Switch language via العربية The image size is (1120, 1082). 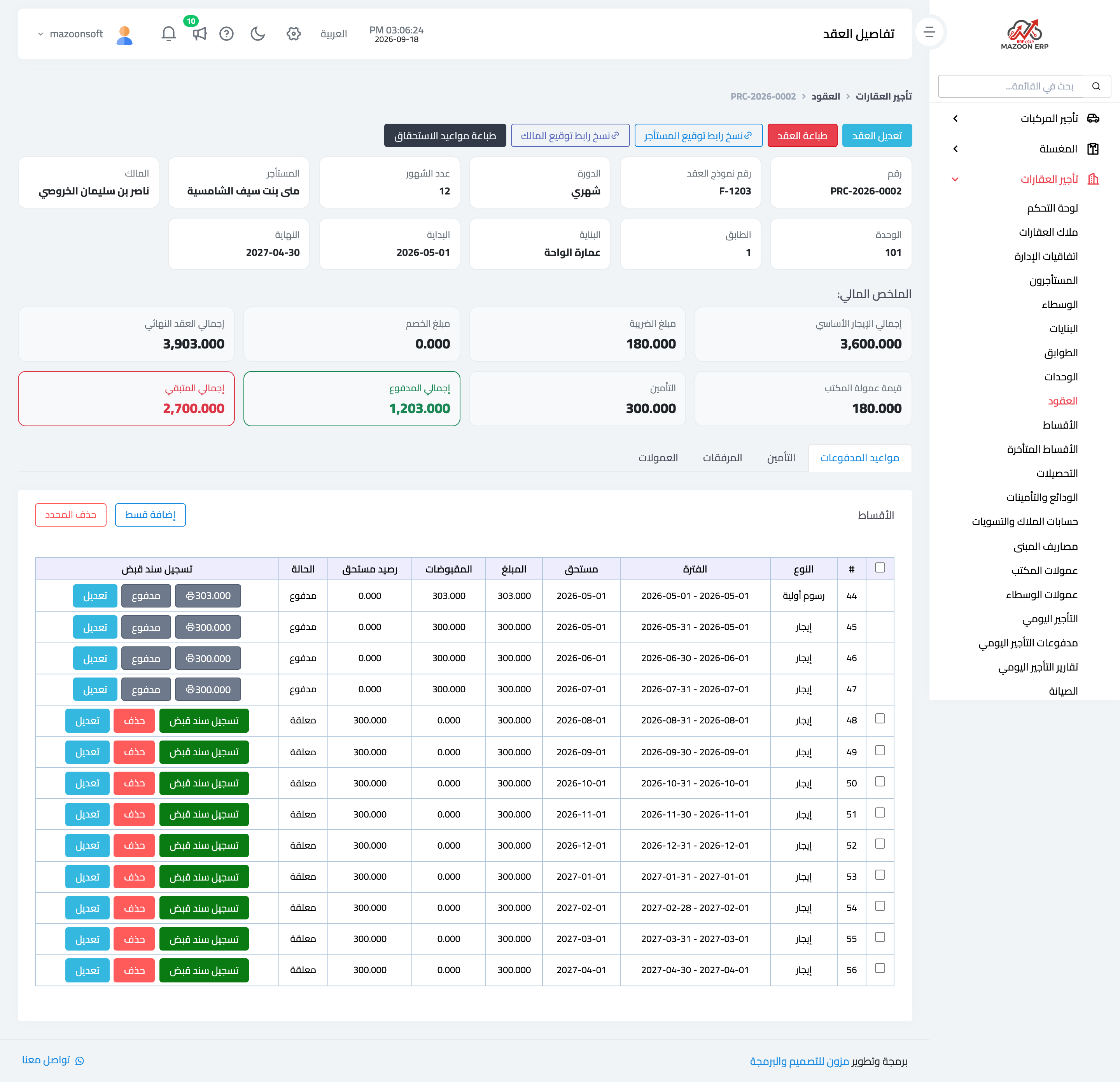coord(334,34)
